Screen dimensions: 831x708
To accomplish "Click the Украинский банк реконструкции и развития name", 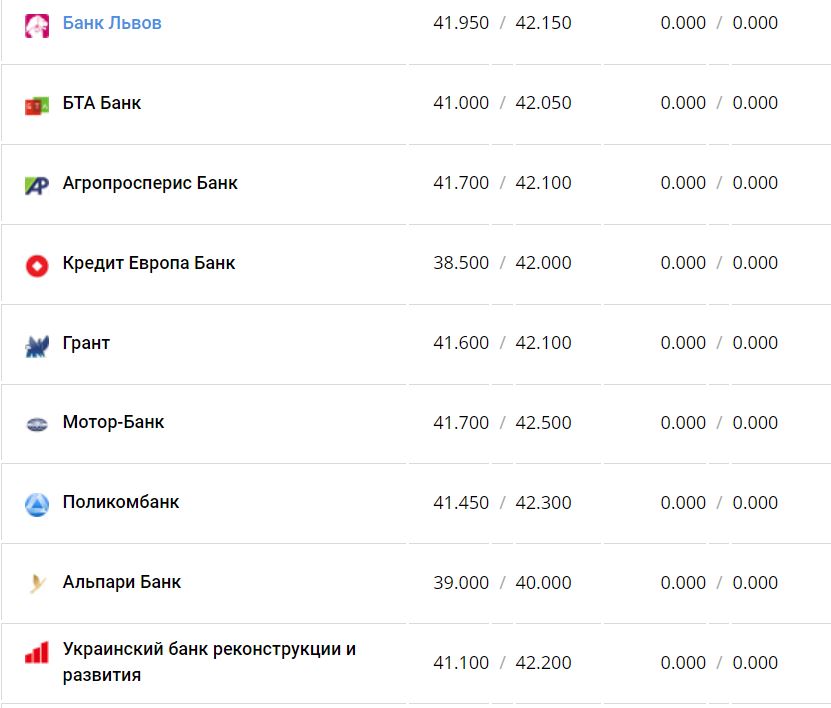I will pyautogui.click(x=210, y=651).
